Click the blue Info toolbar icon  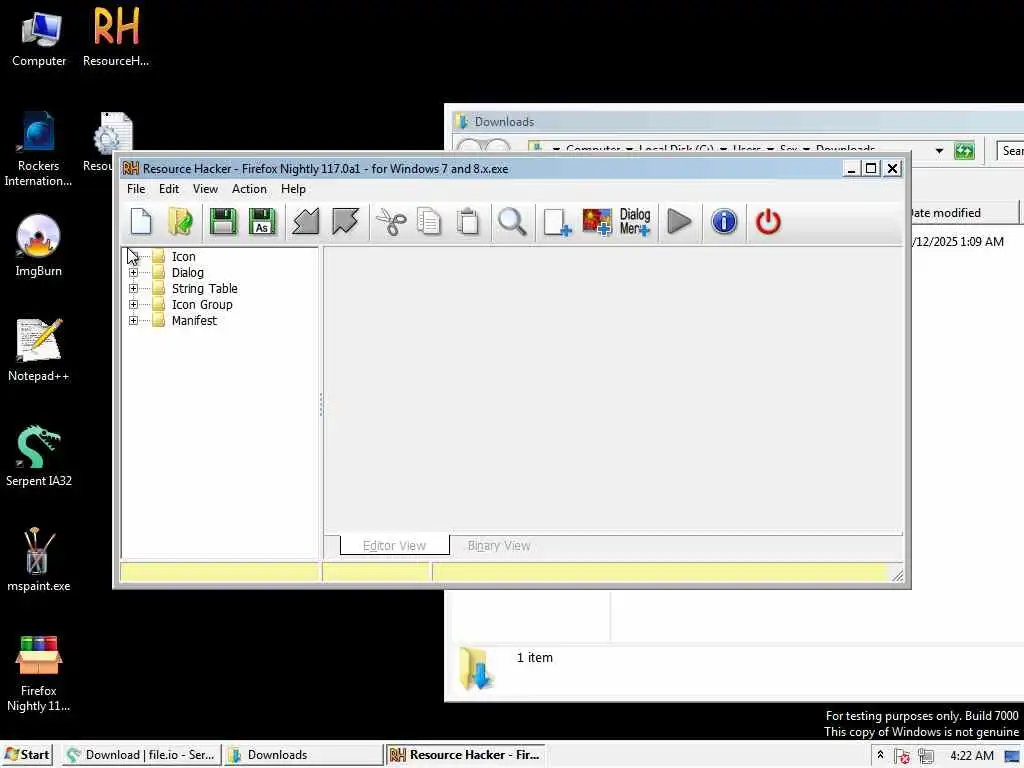tap(724, 222)
